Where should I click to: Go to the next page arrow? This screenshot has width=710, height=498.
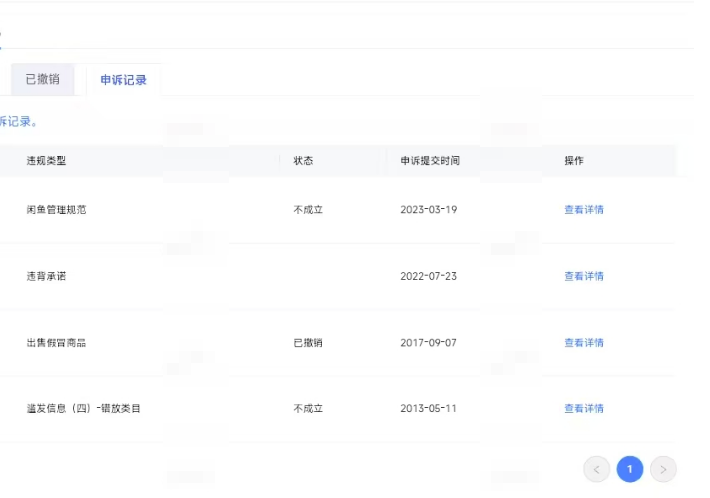pyautogui.click(x=663, y=469)
